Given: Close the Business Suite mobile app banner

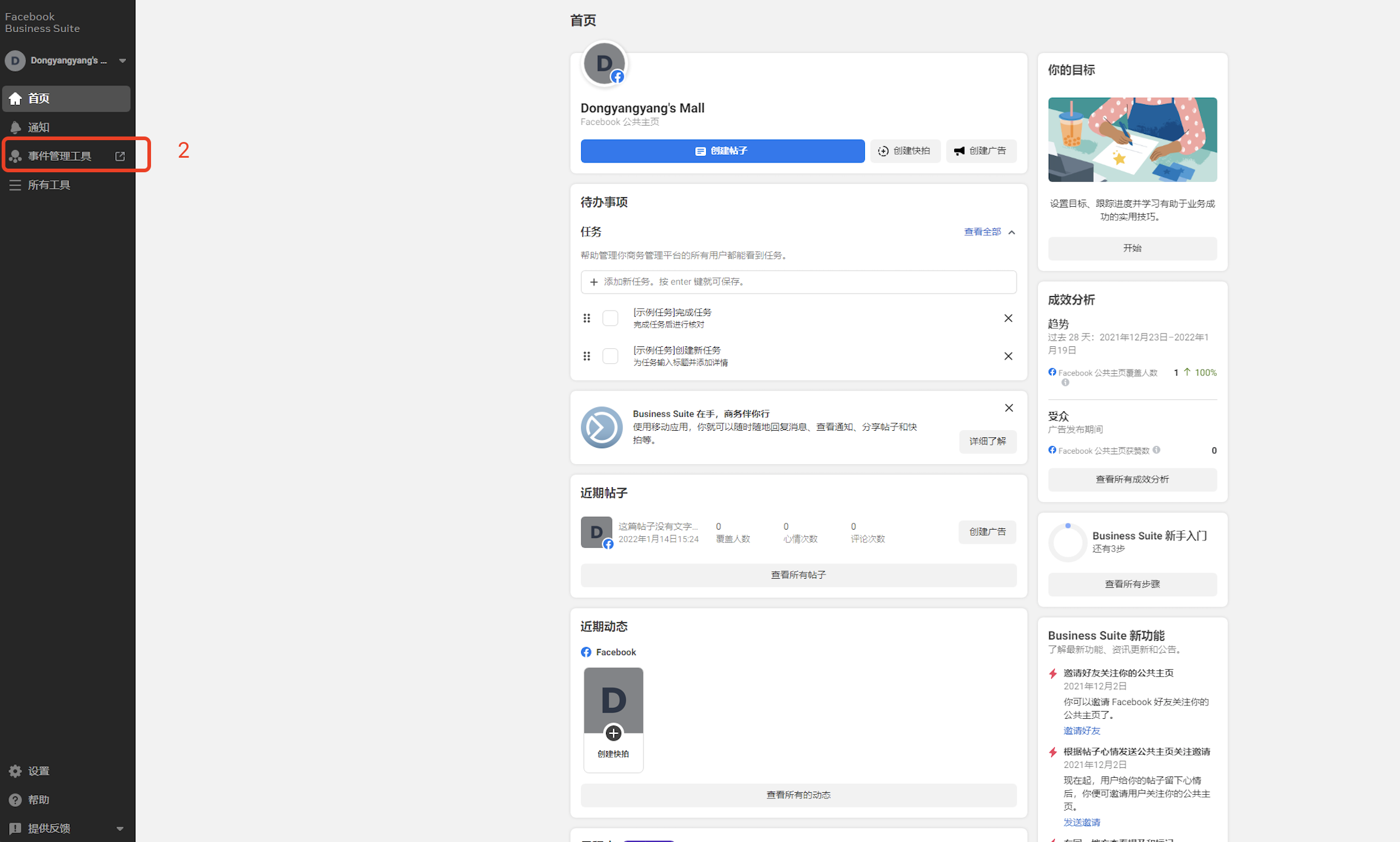Looking at the screenshot, I should [x=1009, y=408].
